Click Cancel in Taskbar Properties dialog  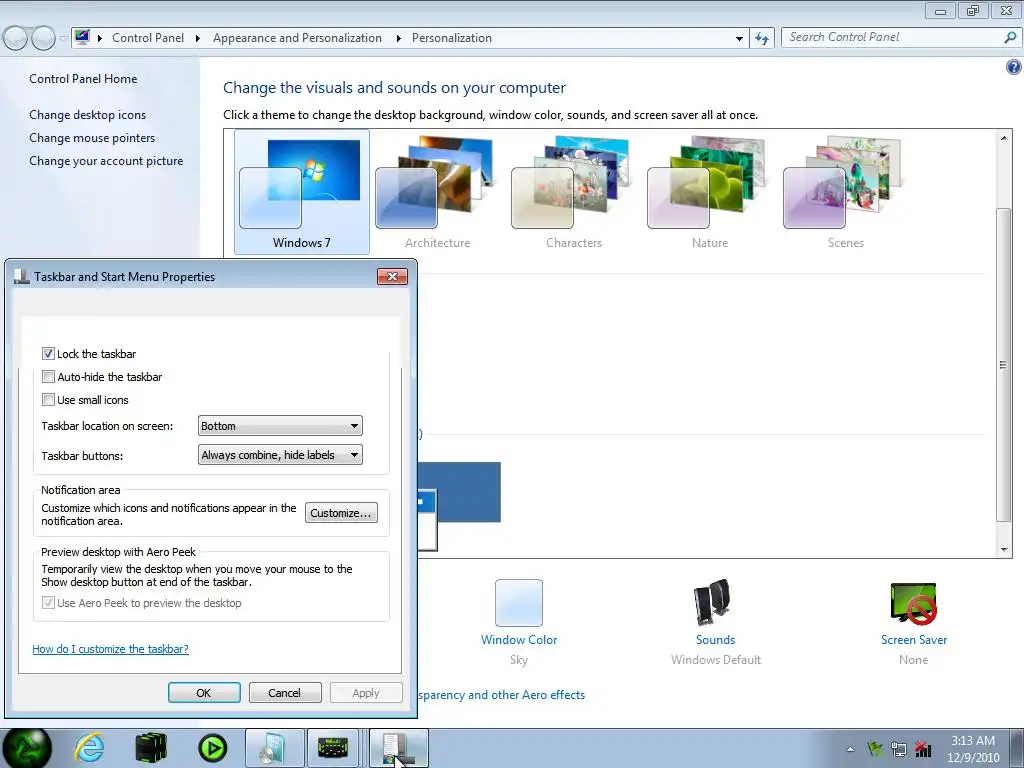(x=285, y=693)
